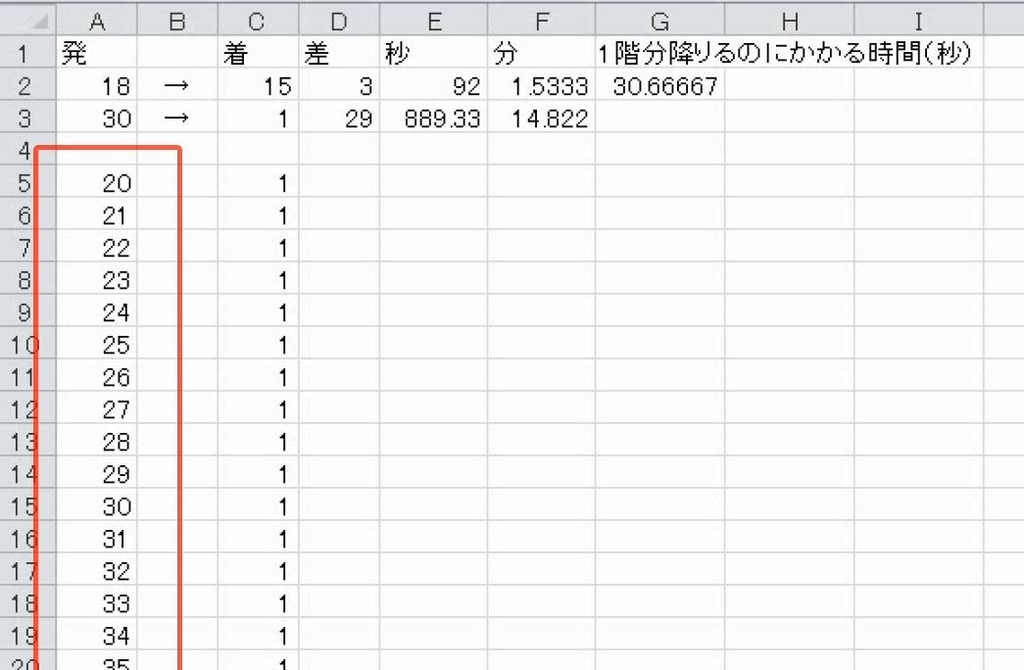This screenshot has width=1024, height=670.
Task: Select column A header
Action: 97,21
